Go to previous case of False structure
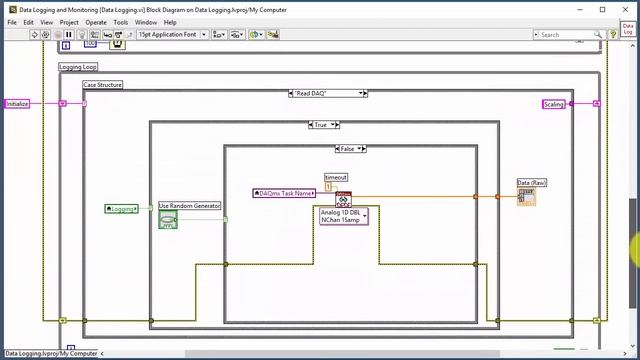Viewport: 640px width, 360px height. [337, 149]
